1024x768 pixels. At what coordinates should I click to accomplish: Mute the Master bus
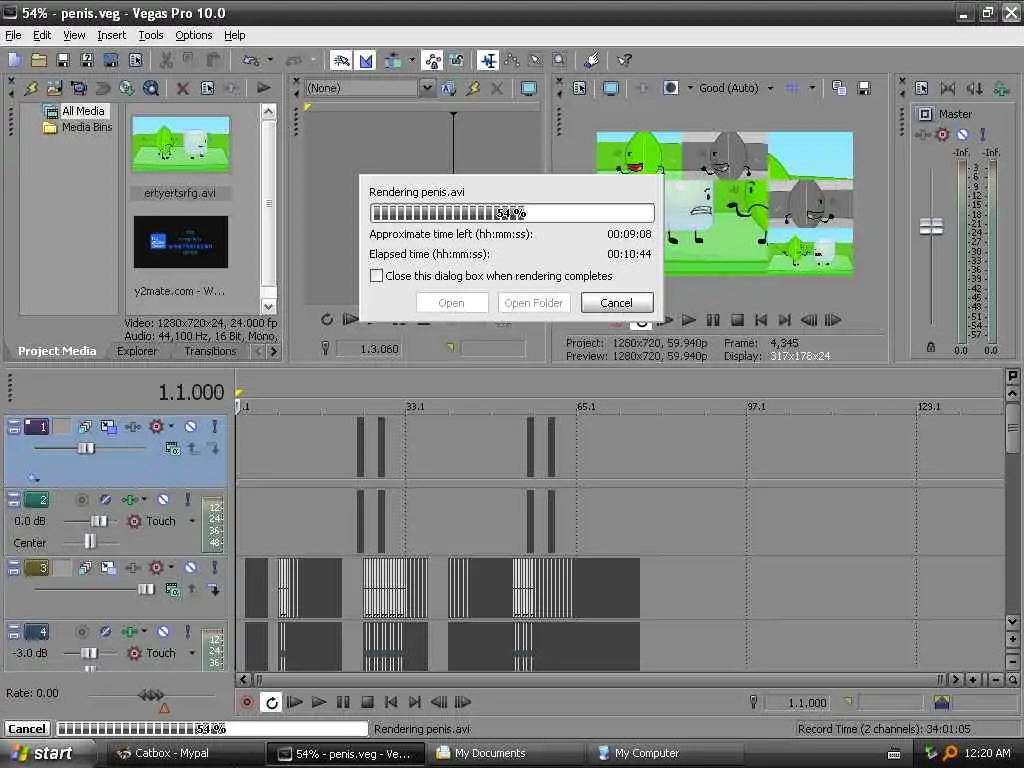pyautogui.click(x=963, y=135)
